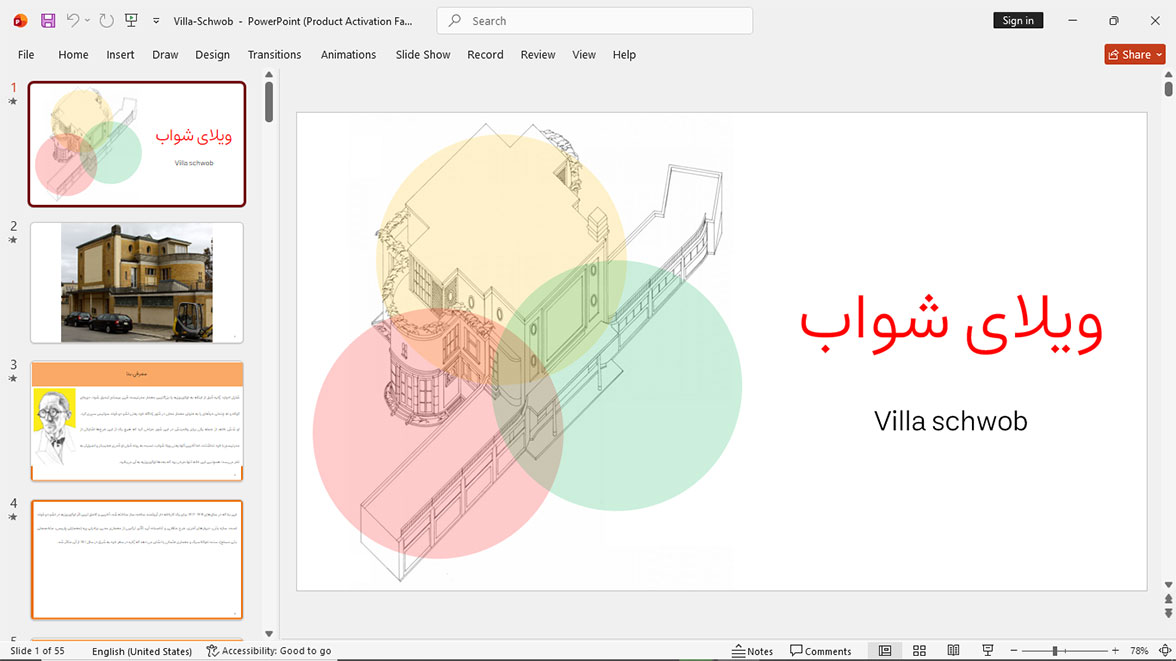Click the zoom slider handle

1054,650
